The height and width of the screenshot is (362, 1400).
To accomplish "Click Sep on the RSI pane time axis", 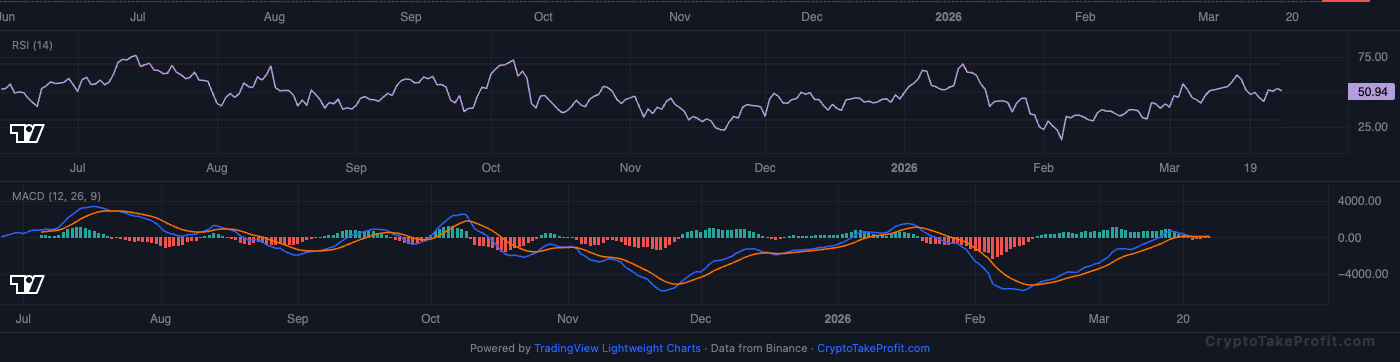I will click(355, 168).
